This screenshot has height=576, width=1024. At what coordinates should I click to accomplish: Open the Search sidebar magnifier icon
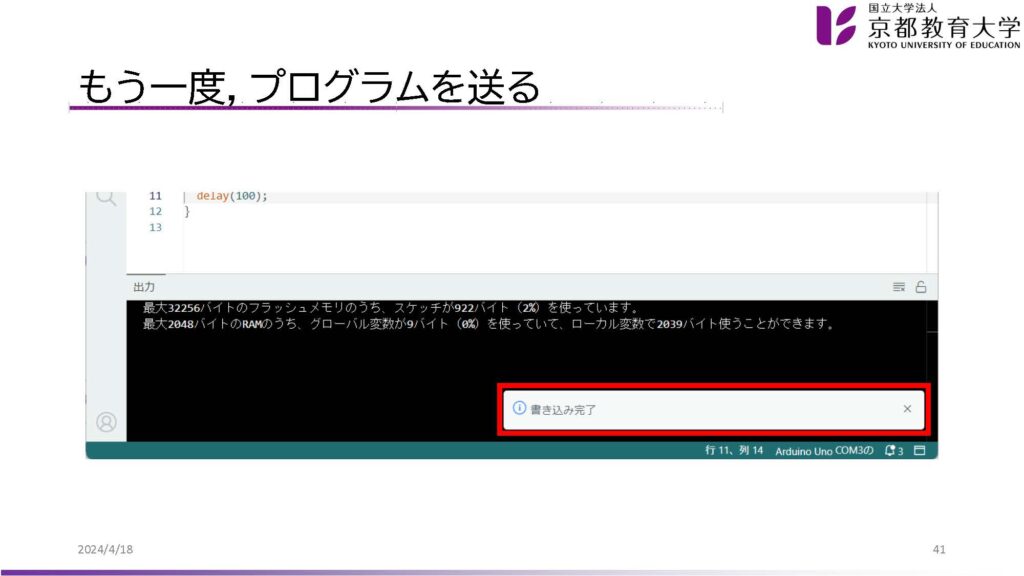tap(105, 197)
